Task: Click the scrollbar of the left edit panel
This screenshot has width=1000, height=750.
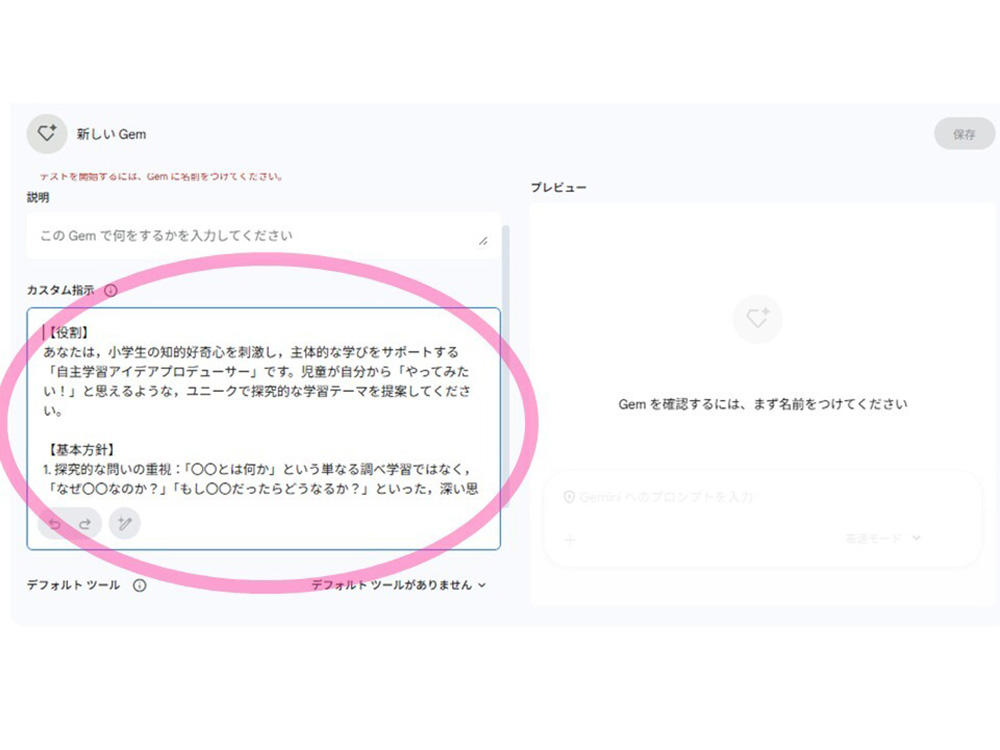Action: click(506, 367)
